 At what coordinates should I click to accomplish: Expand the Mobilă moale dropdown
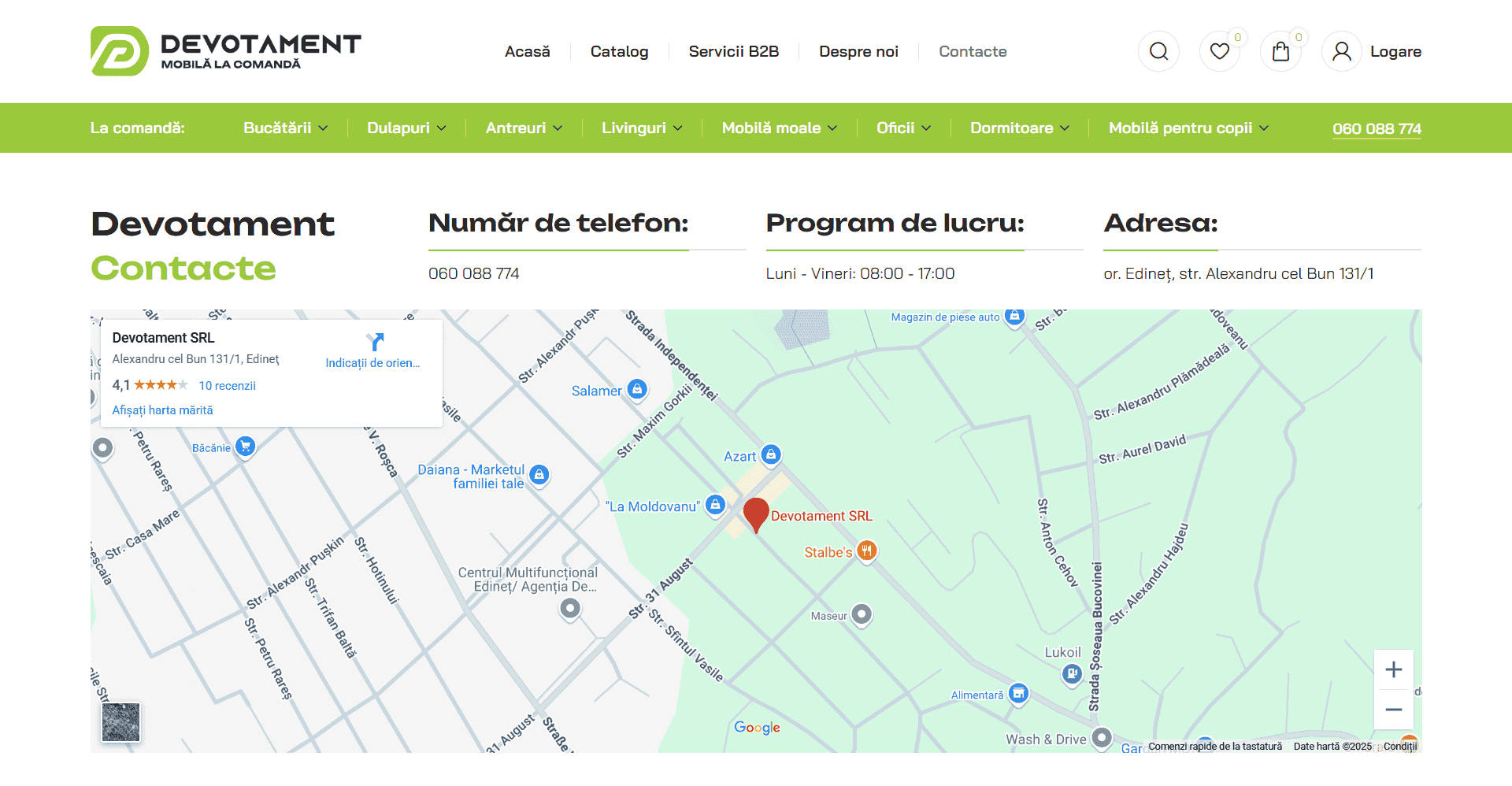click(780, 128)
